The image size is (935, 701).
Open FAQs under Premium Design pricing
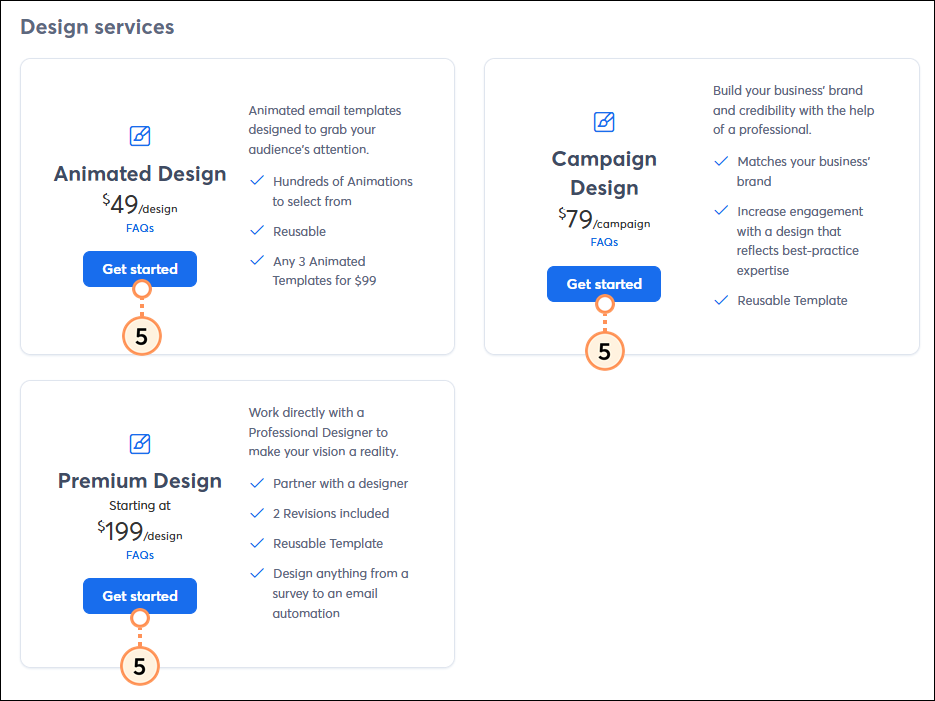pos(140,554)
